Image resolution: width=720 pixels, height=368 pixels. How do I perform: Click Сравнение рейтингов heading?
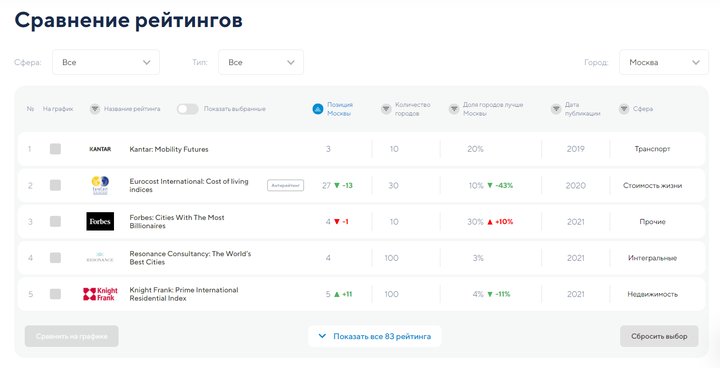pos(129,21)
